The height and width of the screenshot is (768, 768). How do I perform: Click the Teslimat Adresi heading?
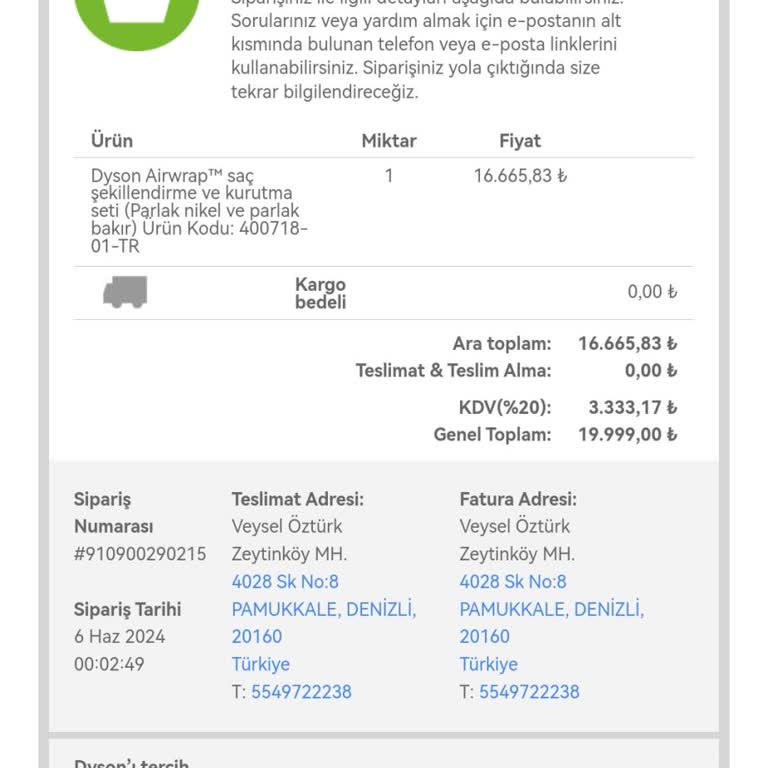coord(298,499)
